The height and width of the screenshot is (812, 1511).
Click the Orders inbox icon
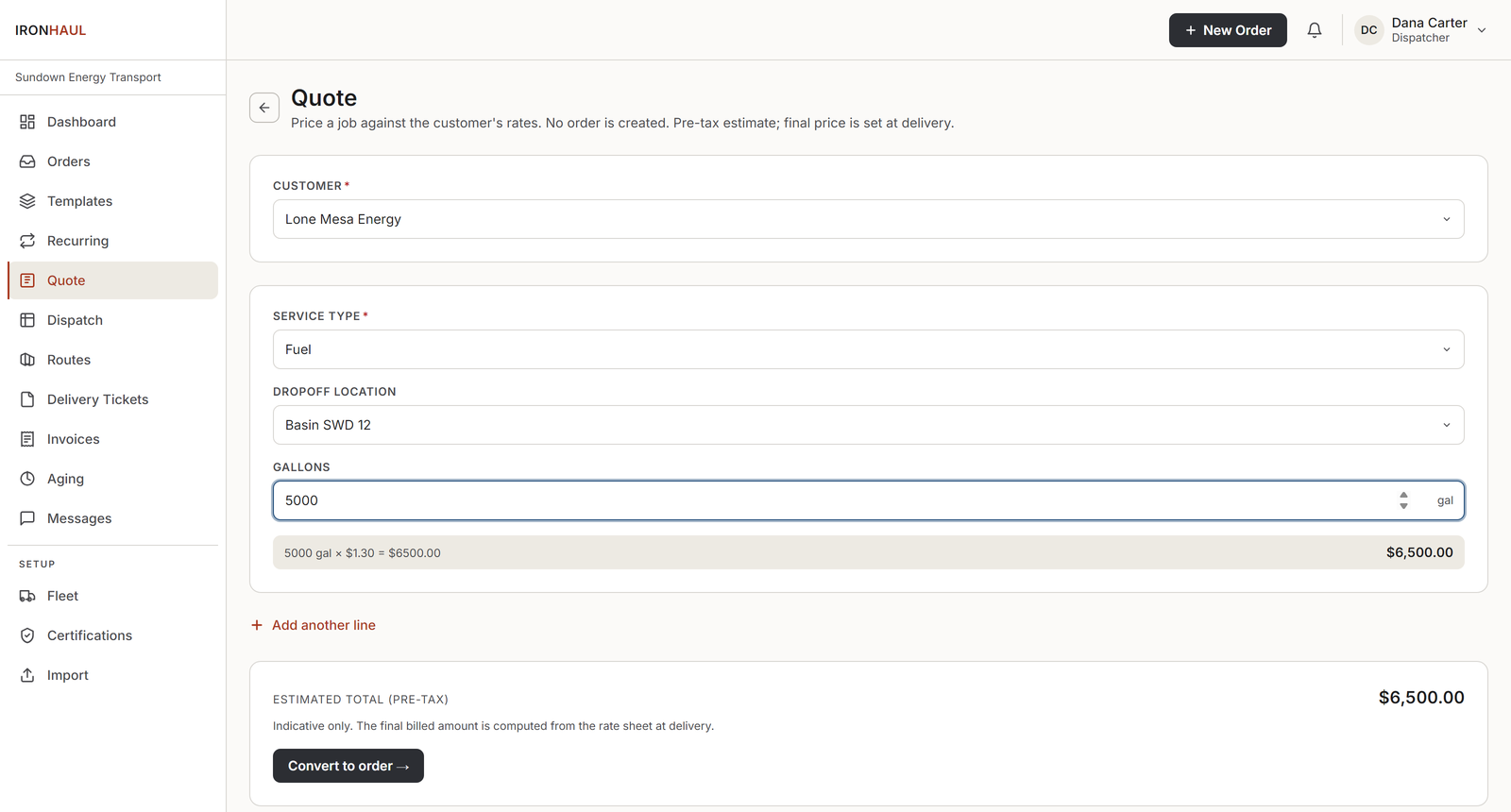tap(27, 161)
